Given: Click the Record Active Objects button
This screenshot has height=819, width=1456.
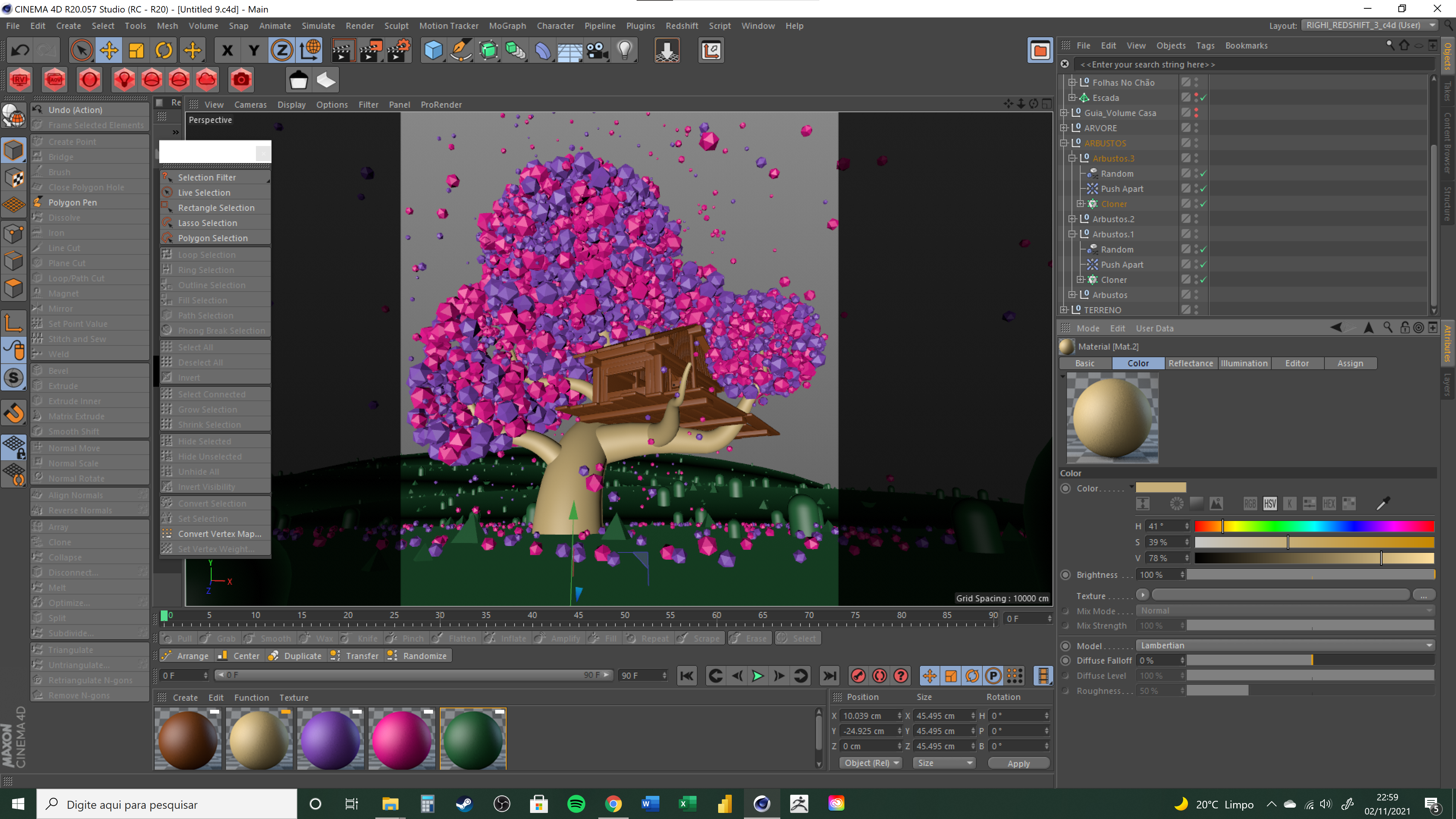Looking at the screenshot, I should point(858,675).
